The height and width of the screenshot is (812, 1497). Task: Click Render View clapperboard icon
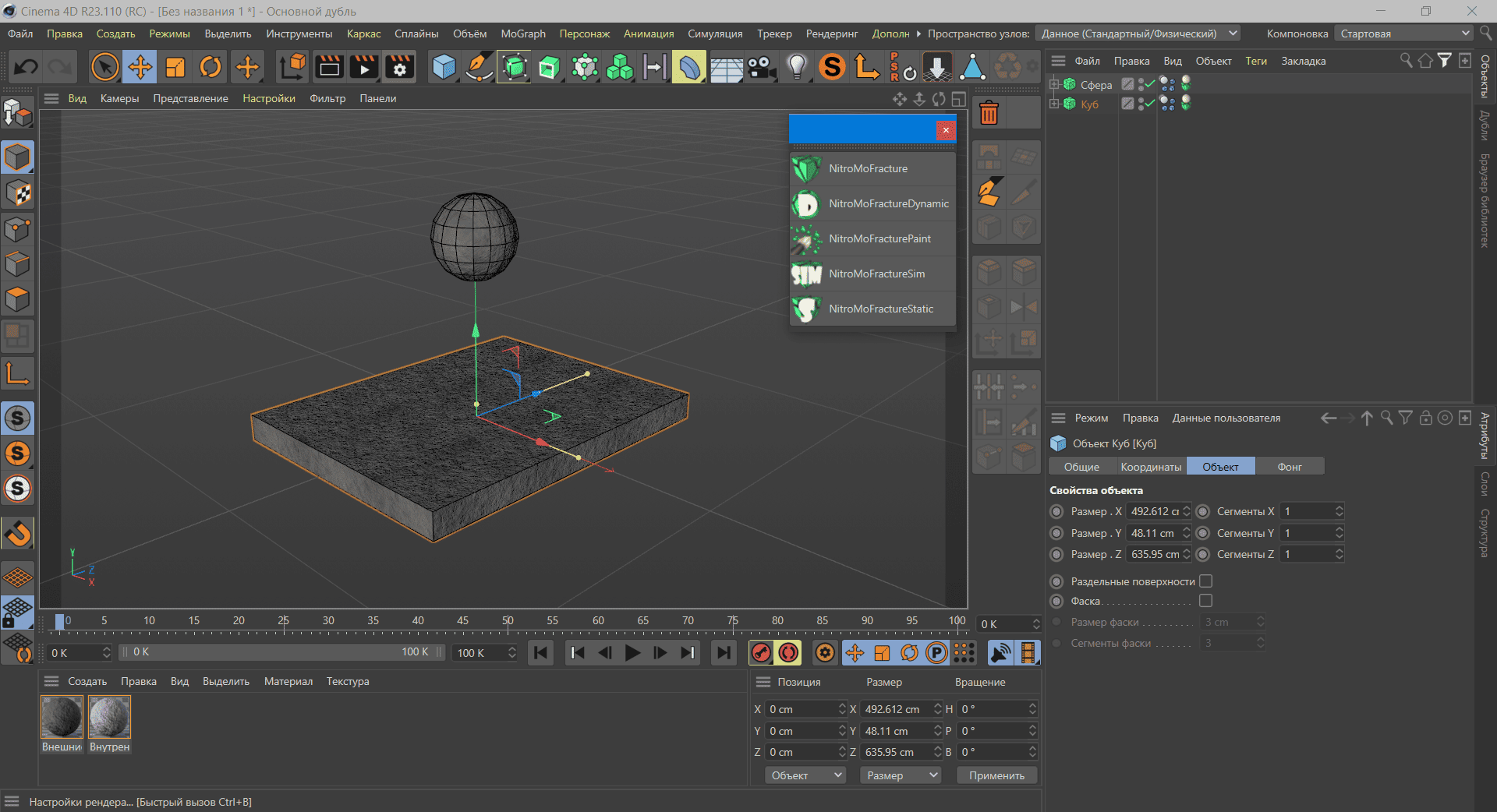point(329,67)
